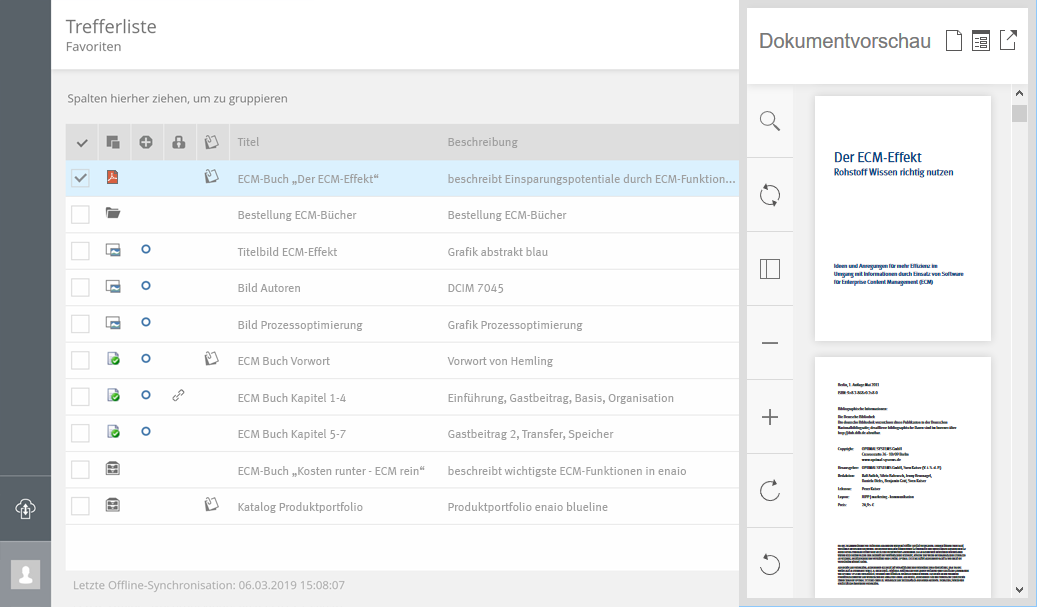Sort by the Titel column header
Viewport: 1037px width, 607px height.
248,142
